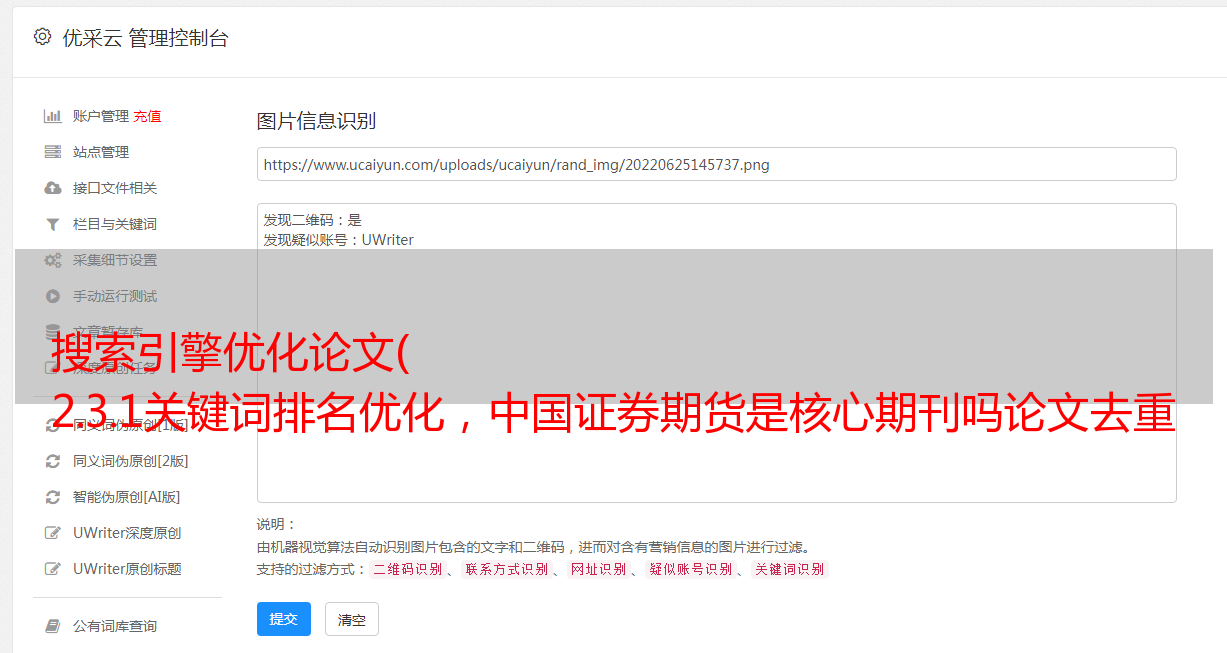Open 栏目与关键词 in sidebar

pyautogui.click(x=115, y=224)
